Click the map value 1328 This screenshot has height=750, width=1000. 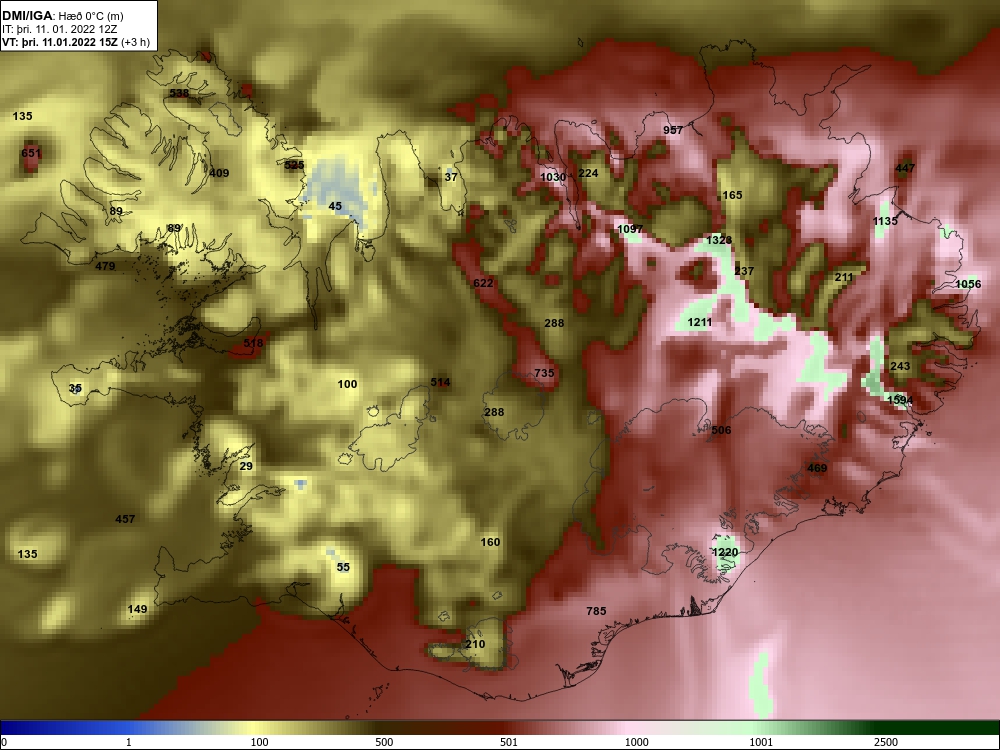(x=719, y=240)
